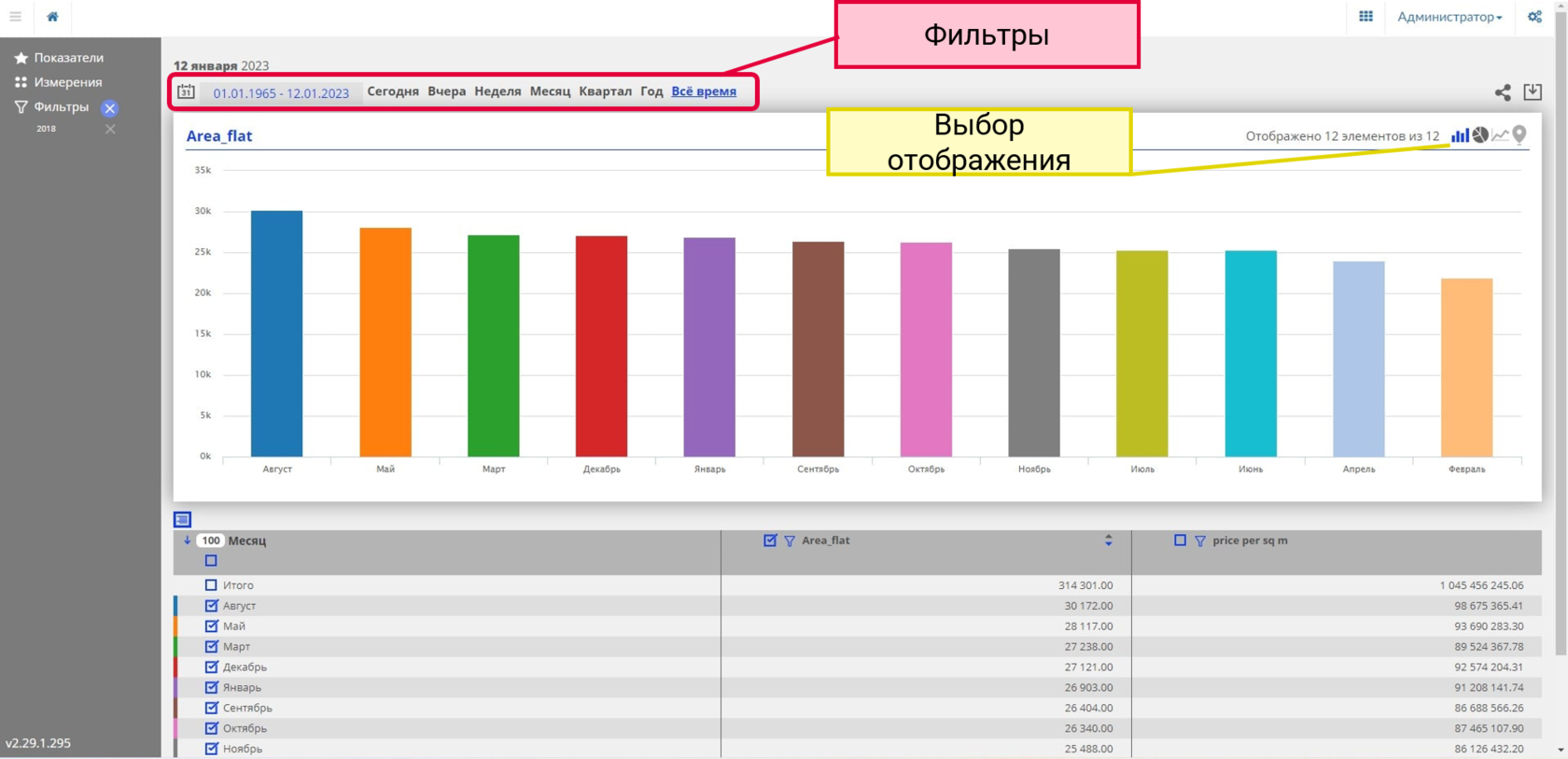1568x759 pixels.
Task: Uncheck the Март row checkbox
Action: coord(211,646)
